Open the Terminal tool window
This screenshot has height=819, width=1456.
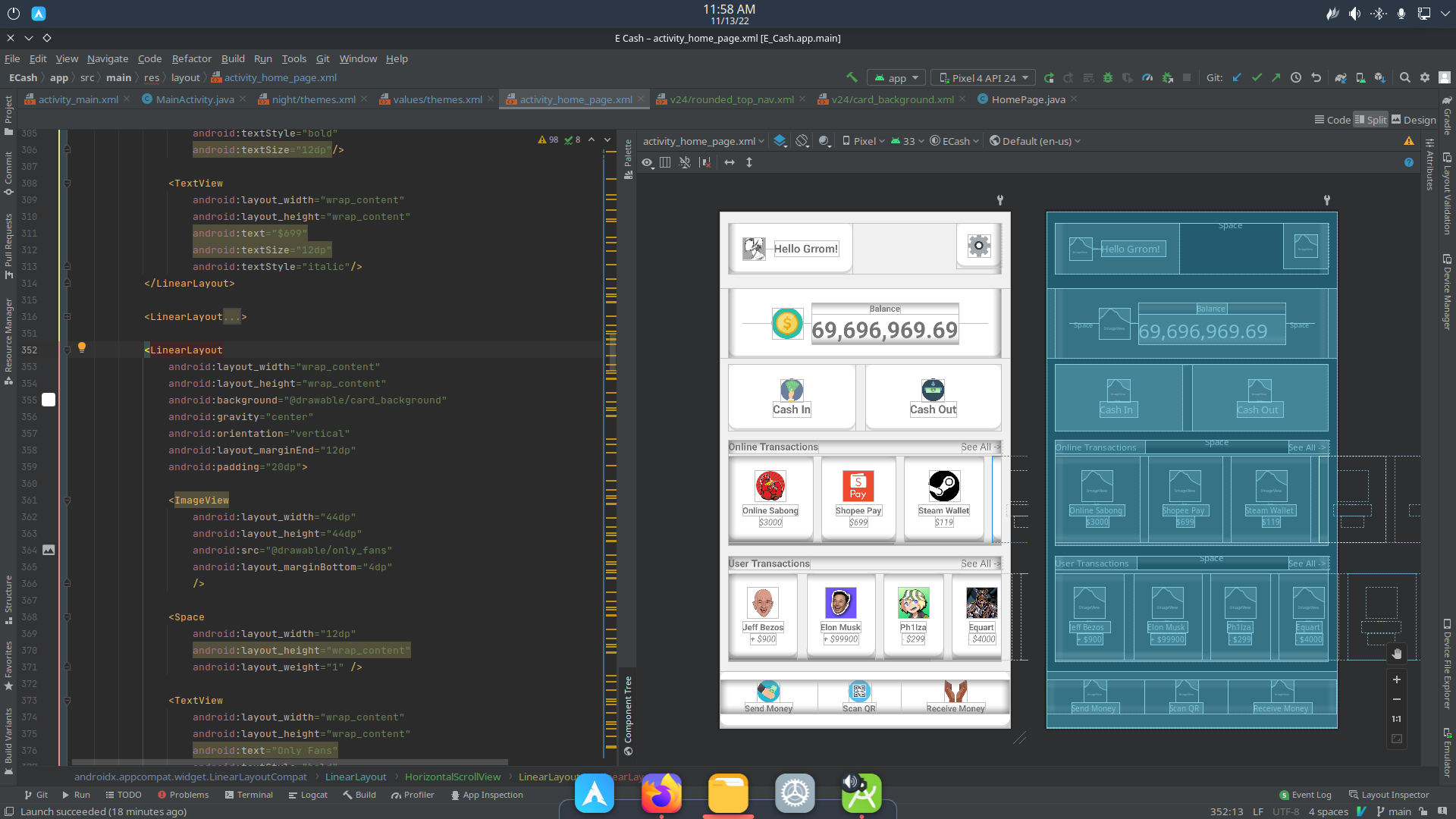coord(249,795)
